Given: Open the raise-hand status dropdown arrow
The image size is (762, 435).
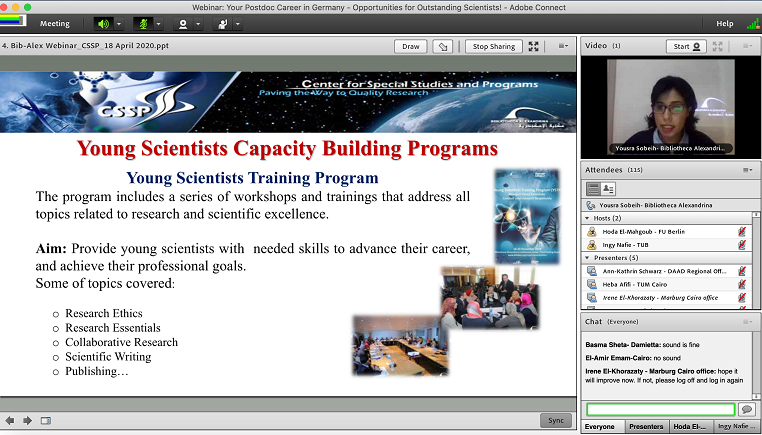Looking at the screenshot, I should (x=238, y=24).
